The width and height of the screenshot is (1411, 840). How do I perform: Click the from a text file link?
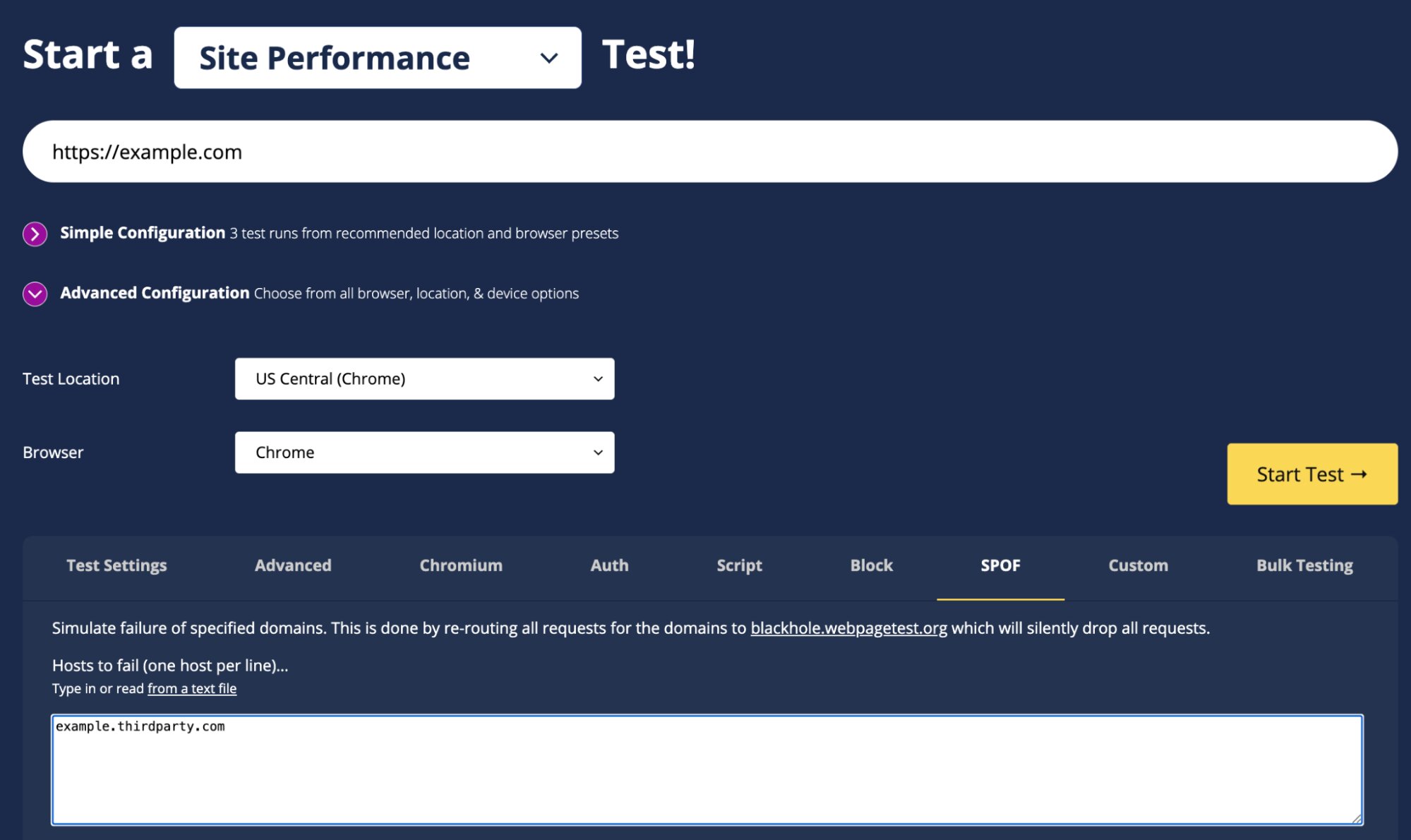[x=192, y=688]
